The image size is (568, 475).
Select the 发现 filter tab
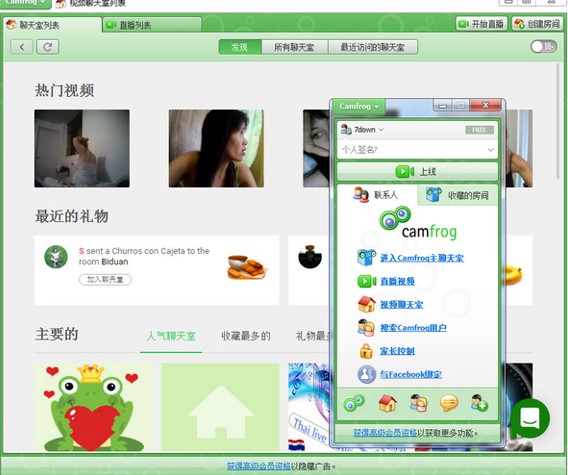pos(240,47)
